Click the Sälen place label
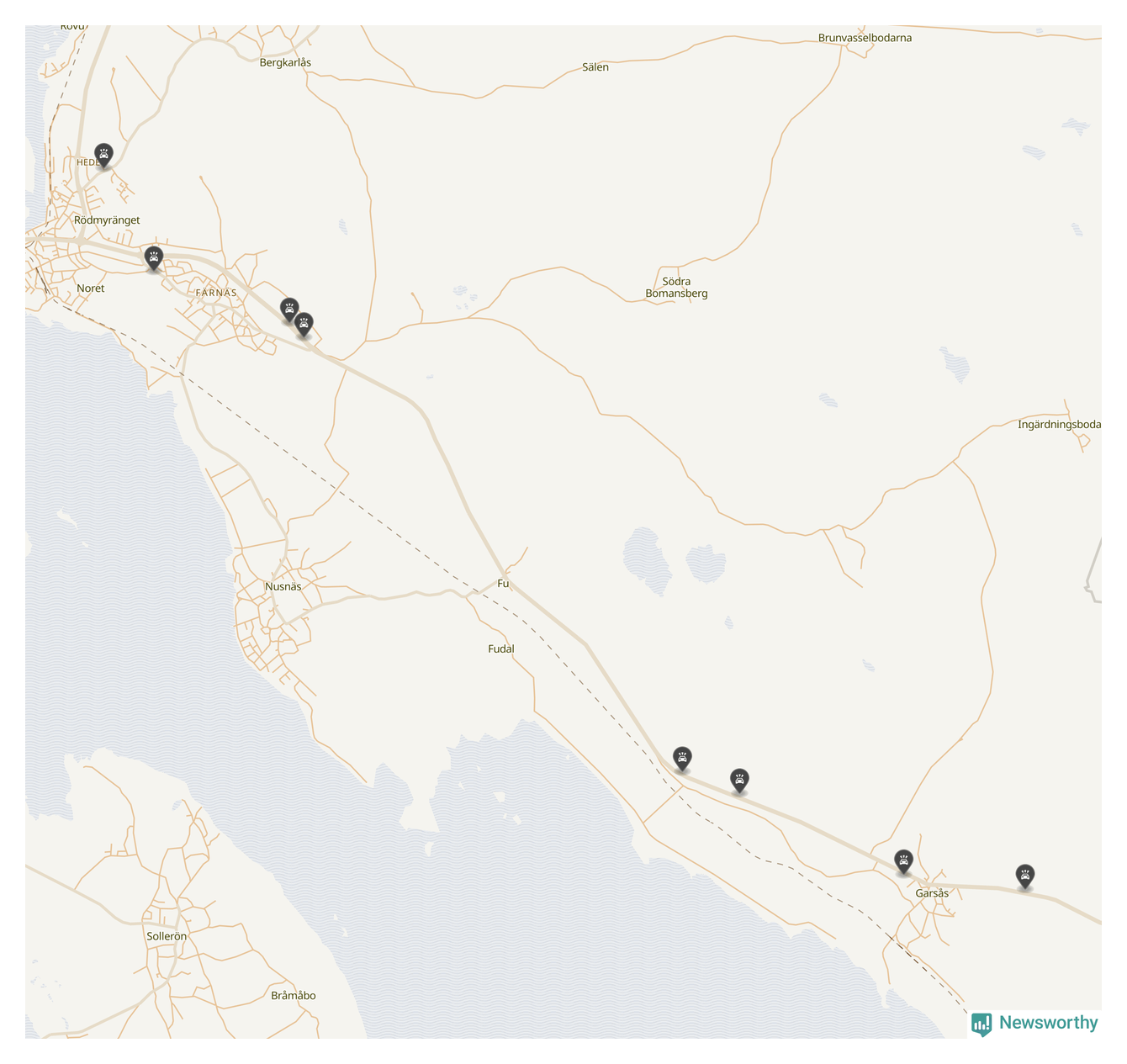 coord(595,67)
